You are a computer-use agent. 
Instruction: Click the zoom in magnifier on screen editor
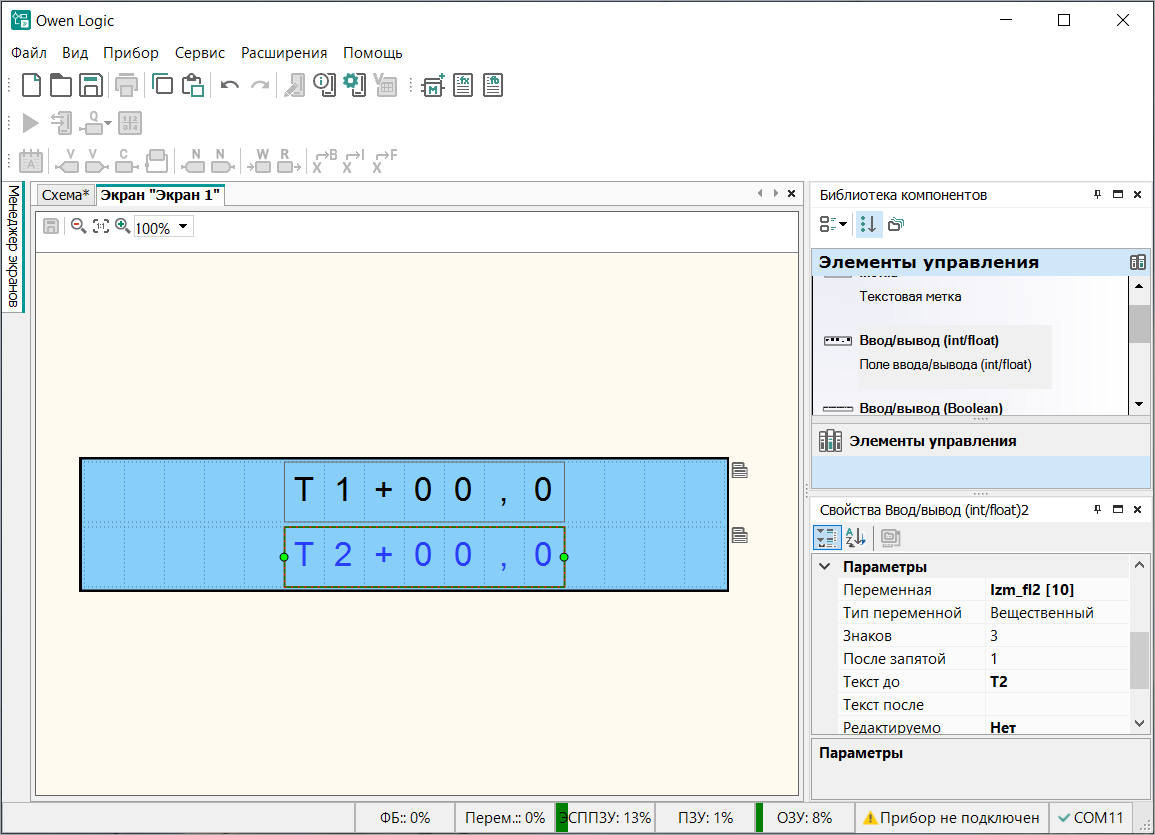pos(123,227)
